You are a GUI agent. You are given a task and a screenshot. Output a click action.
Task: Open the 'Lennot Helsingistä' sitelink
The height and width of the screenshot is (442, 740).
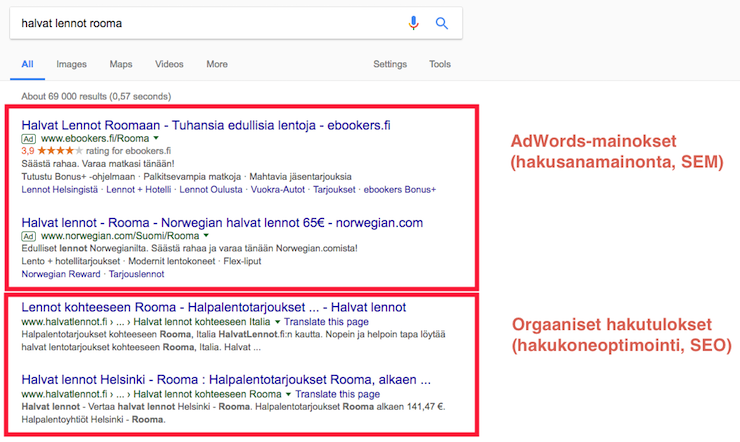click(x=59, y=190)
